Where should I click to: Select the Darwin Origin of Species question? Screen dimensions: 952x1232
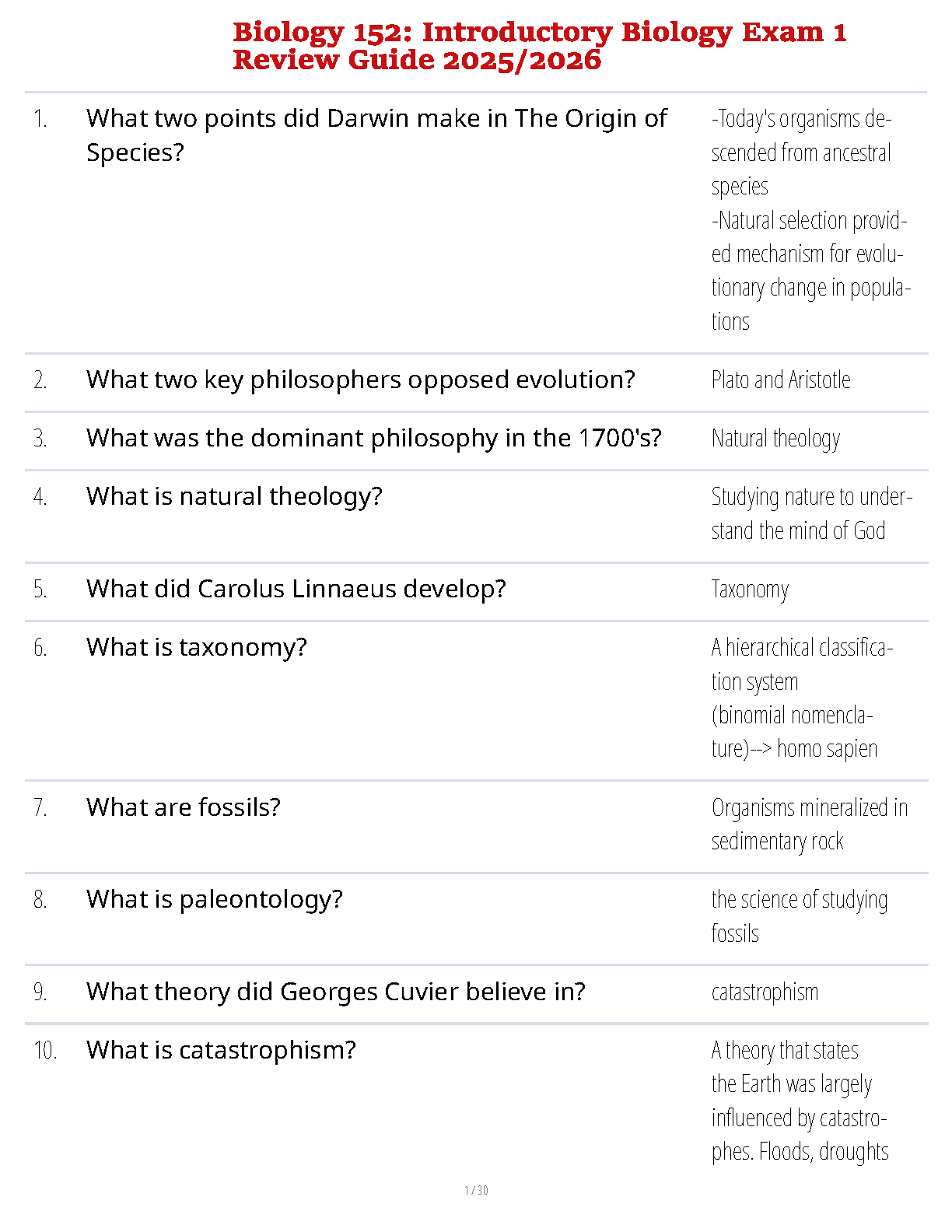click(376, 135)
